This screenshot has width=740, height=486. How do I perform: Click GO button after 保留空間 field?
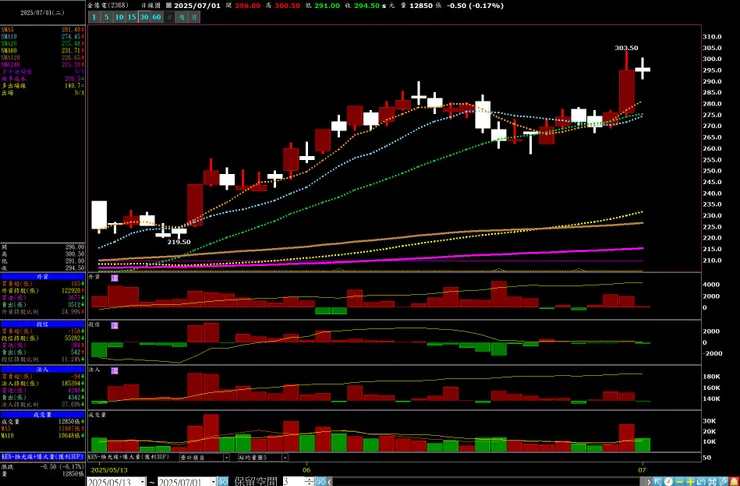click(320, 481)
